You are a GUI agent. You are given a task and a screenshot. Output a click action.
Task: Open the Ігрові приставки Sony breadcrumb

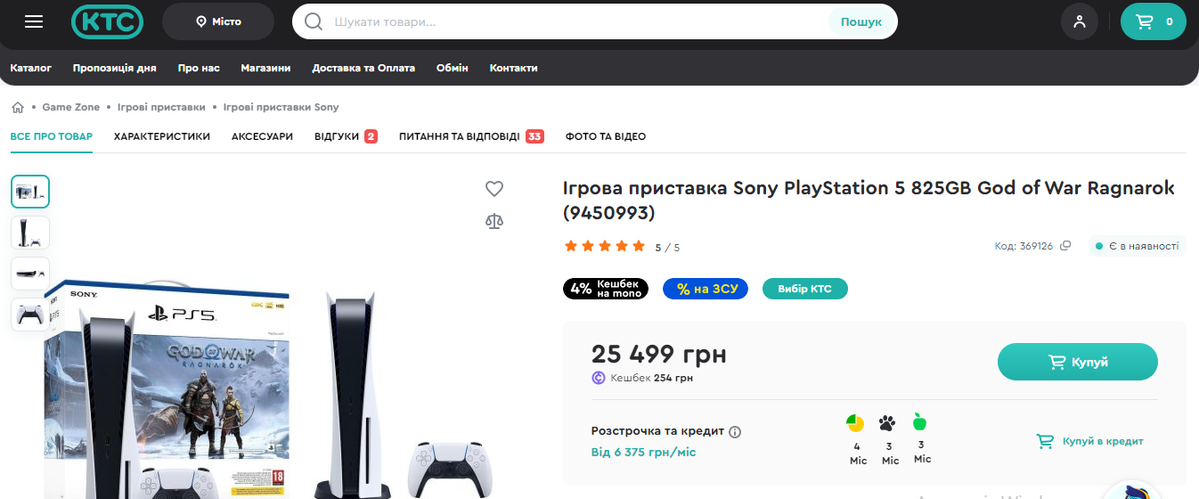[281, 107]
